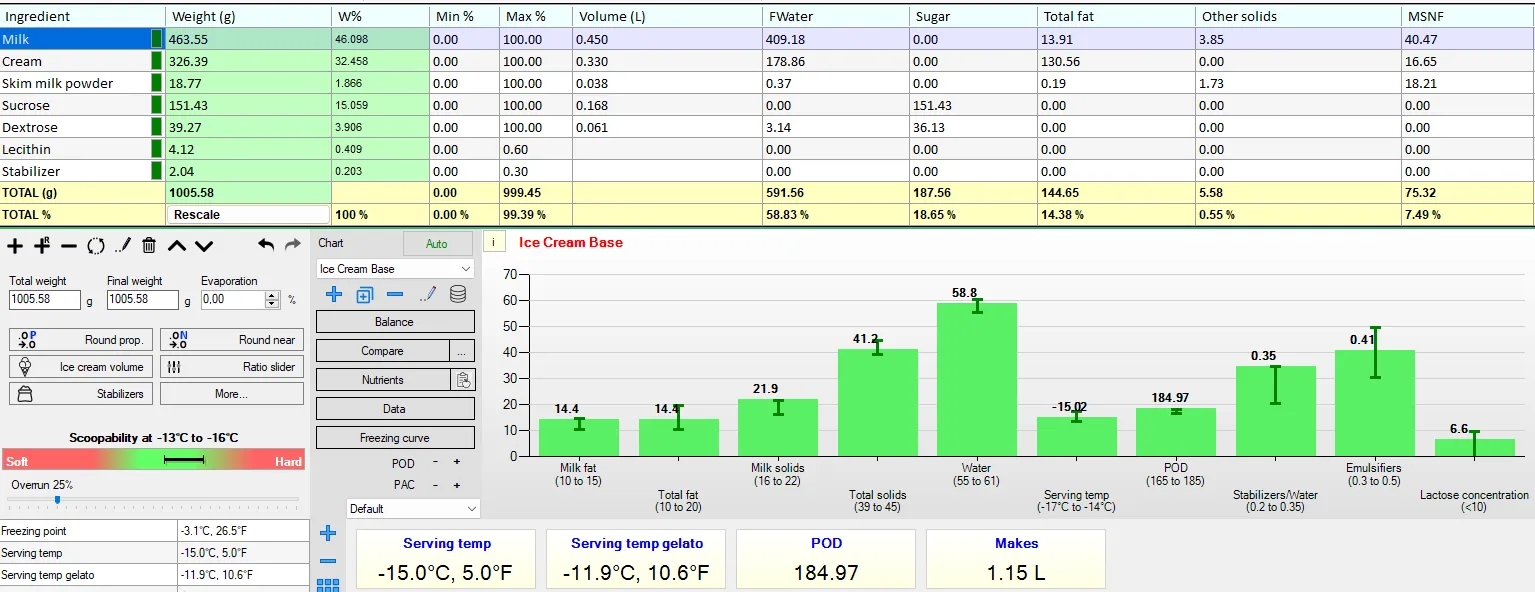This screenshot has width=1535, height=592.
Task: Click the blue grid icon beside the tiles
Action: click(x=328, y=585)
